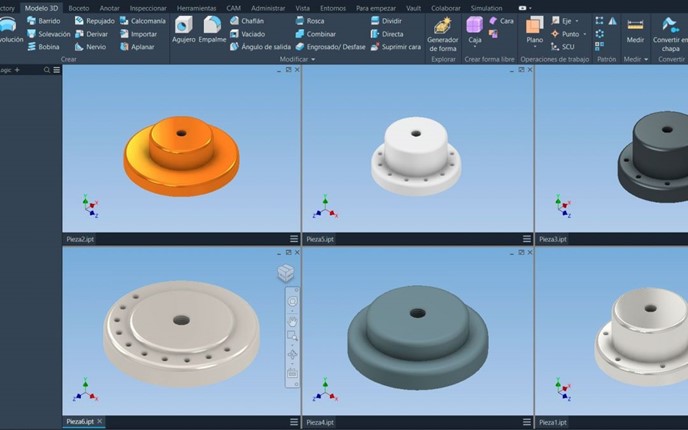
Task: Open the Inspeccionar ribbon tab
Action: (148, 8)
